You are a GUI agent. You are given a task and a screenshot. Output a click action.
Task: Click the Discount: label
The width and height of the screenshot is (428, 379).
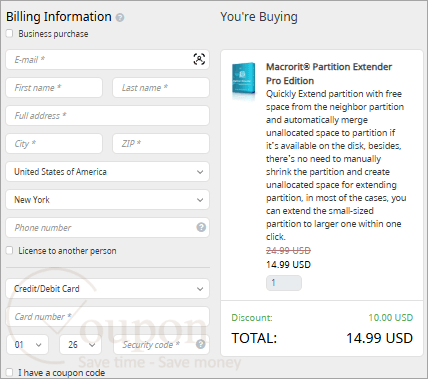pos(252,317)
